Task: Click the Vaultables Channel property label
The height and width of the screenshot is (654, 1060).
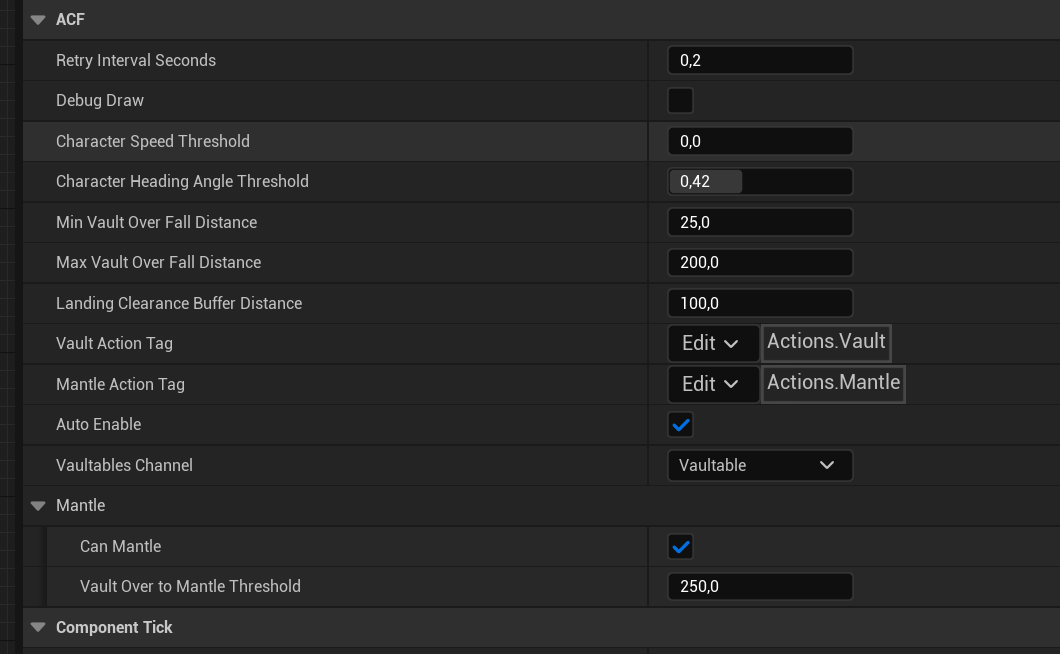Action: coord(124,465)
